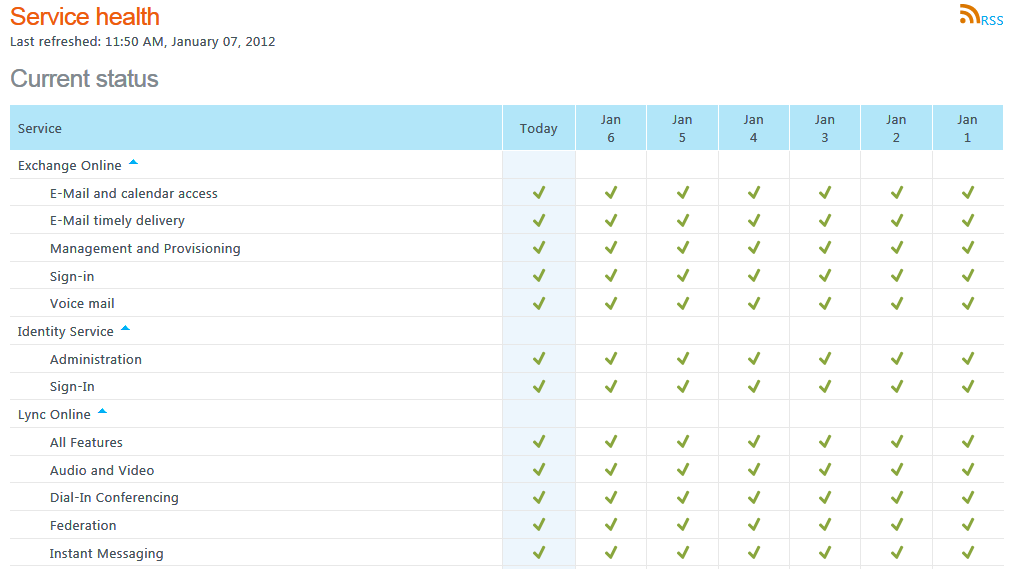Click Jan 5 checkmark for All Features
Screen dimensions: 1022x569
682,442
